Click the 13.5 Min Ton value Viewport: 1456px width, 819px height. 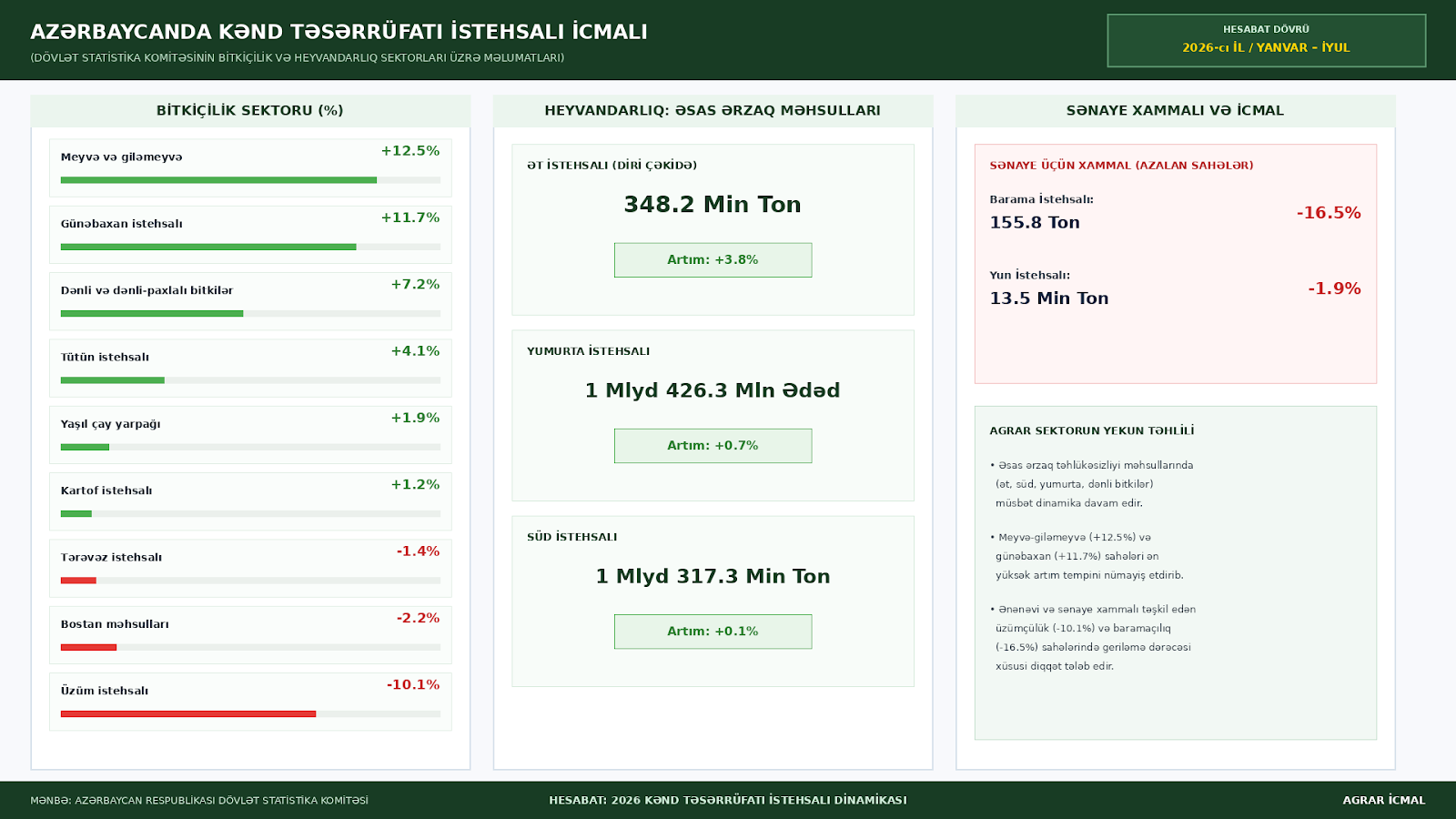coord(1049,298)
